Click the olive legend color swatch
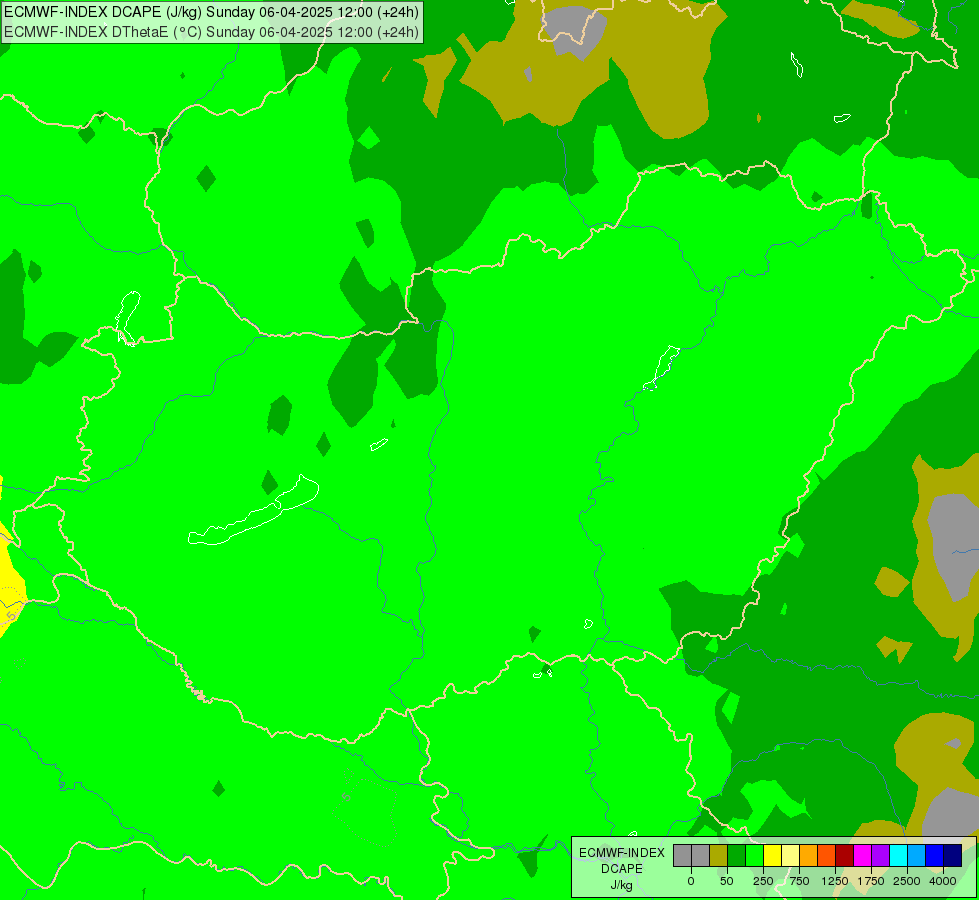 (719, 856)
